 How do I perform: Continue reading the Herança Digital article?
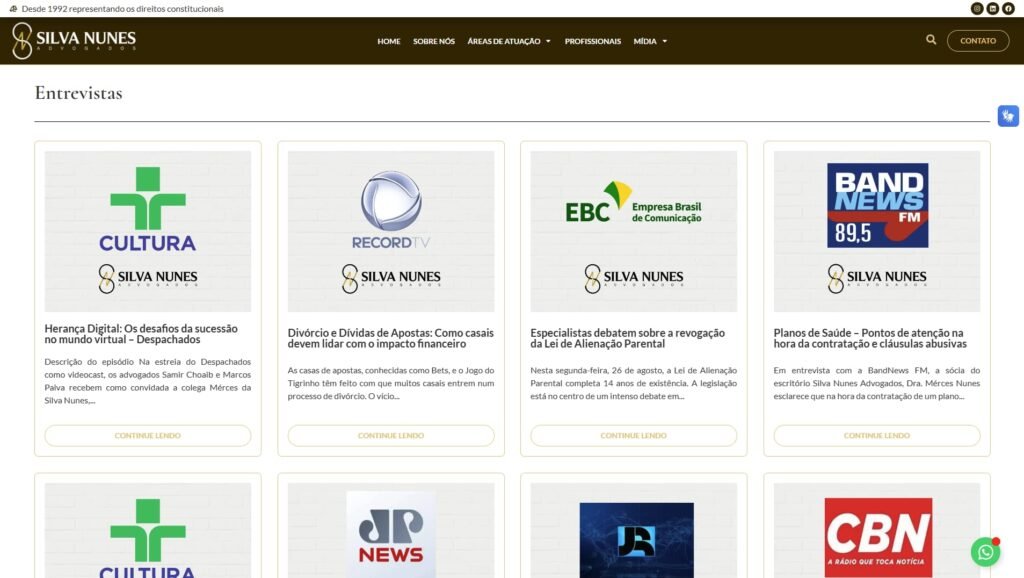pos(148,436)
